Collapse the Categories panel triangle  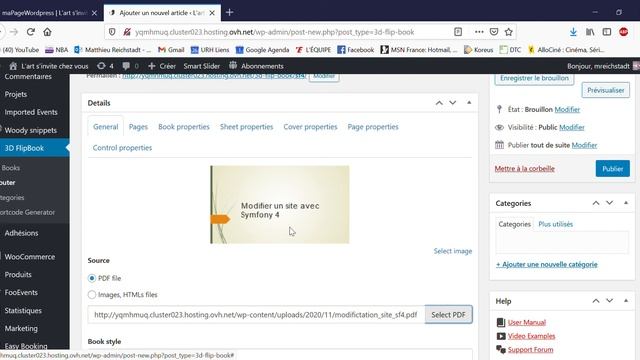pyautogui.click(x=626, y=203)
